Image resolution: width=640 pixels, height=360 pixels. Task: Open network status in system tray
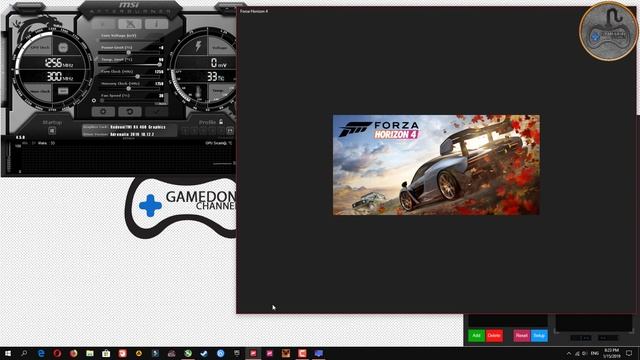577,353
